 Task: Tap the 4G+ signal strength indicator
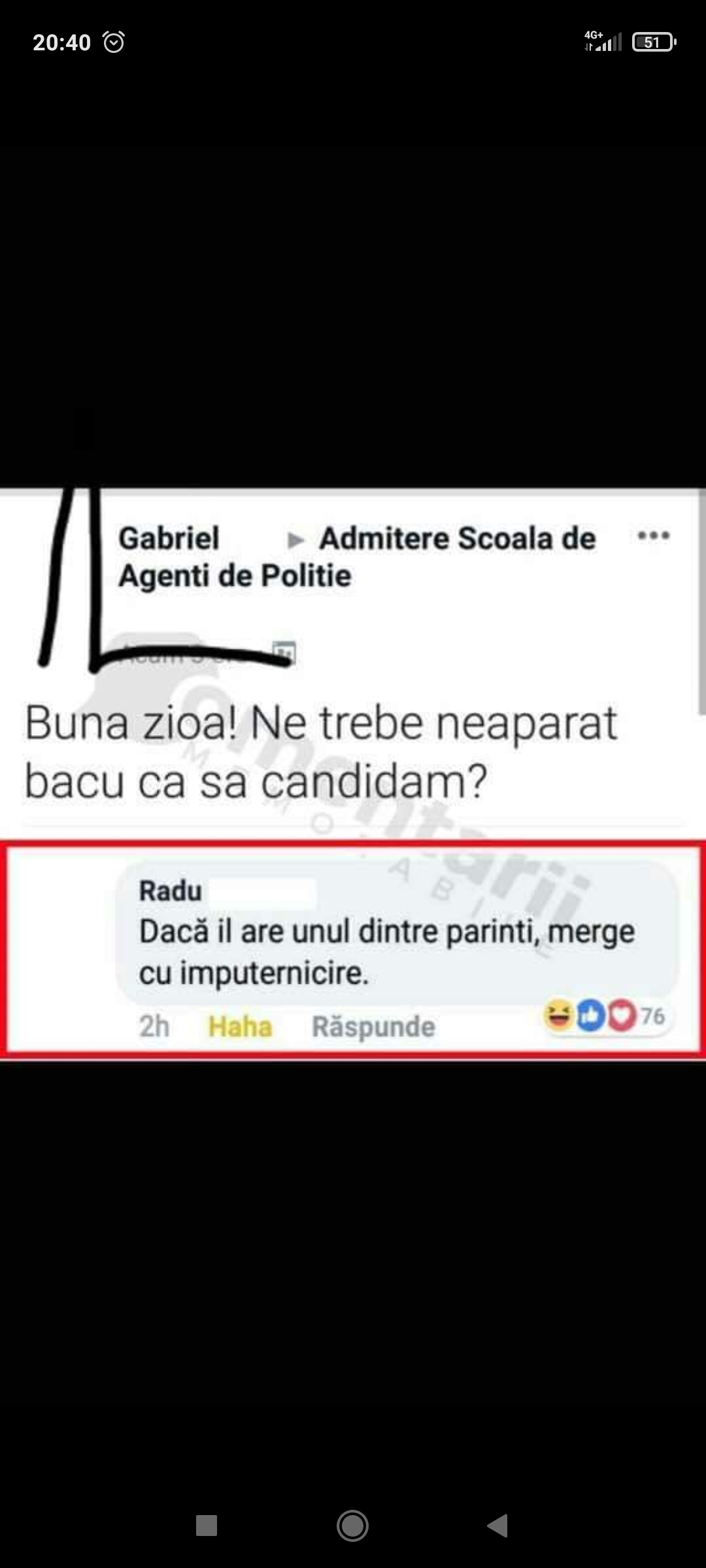(603, 41)
